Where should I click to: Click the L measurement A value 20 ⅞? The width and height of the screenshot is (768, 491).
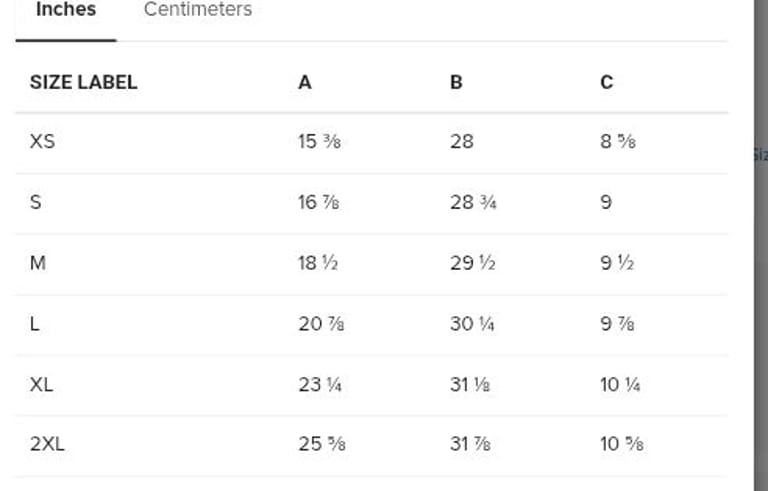click(x=321, y=324)
